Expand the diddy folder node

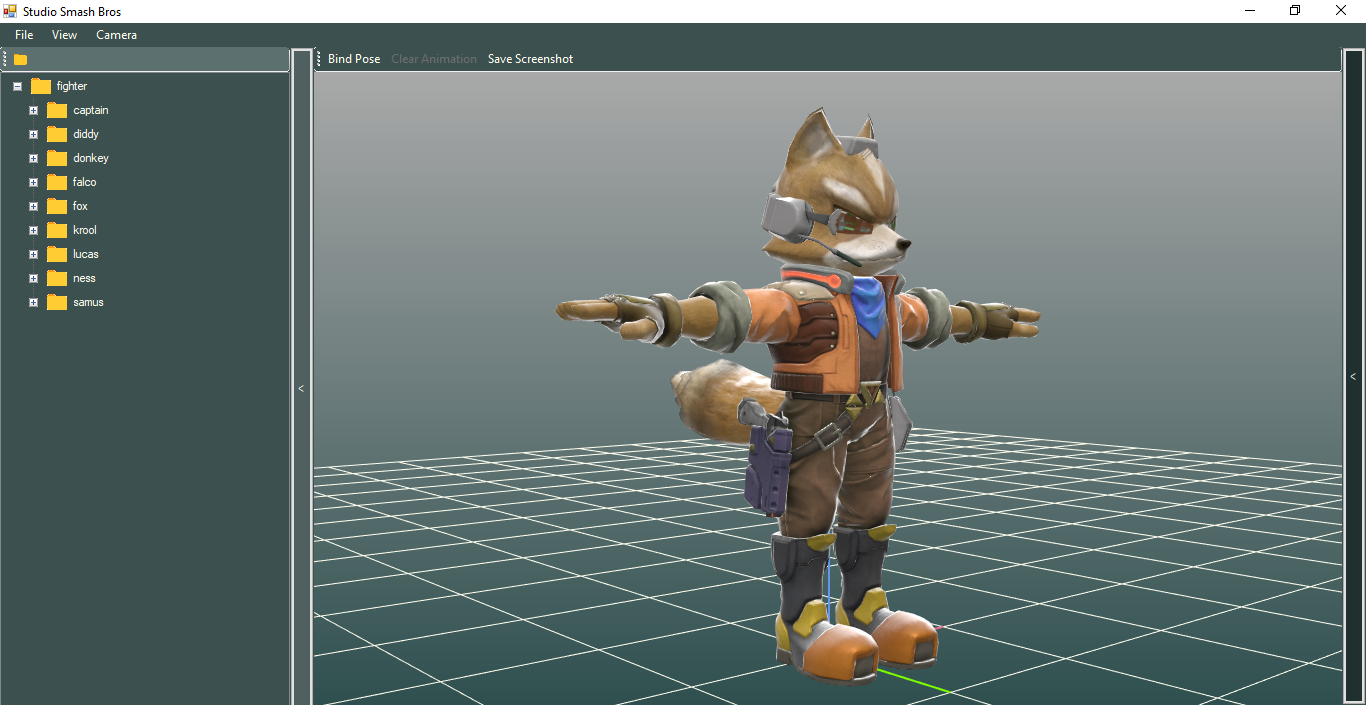[33, 134]
